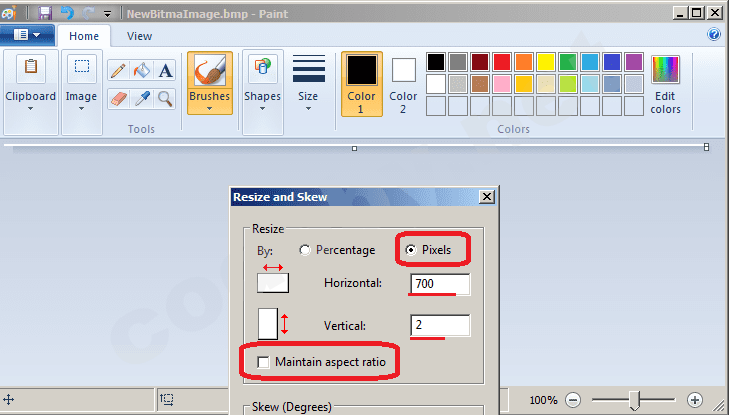Select the Fill with color bucket tool
Screen dimensions: 729x415
[x=142, y=71]
